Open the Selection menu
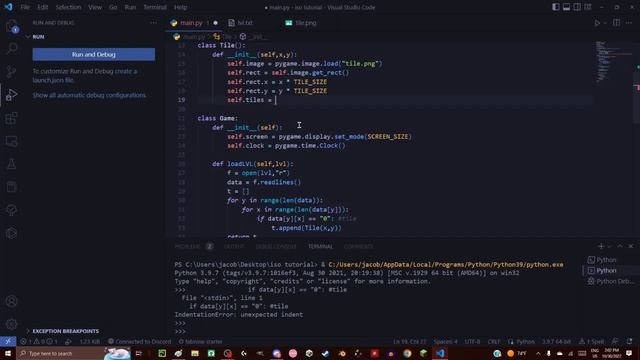This screenshot has width=640, height=360. 68,7
